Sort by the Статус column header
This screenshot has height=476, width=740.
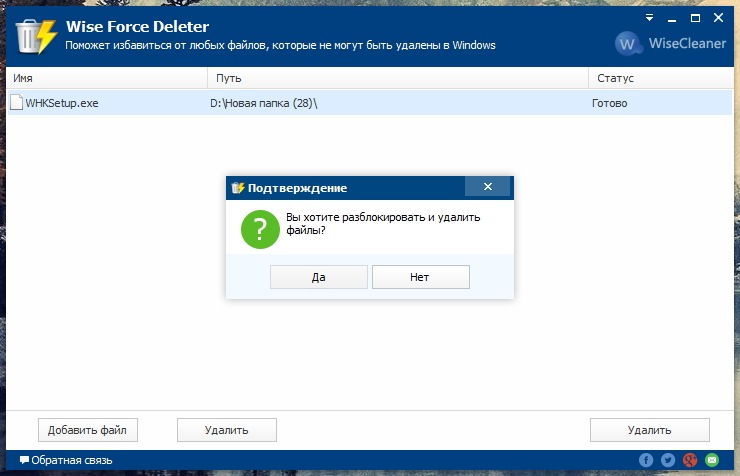pos(661,78)
